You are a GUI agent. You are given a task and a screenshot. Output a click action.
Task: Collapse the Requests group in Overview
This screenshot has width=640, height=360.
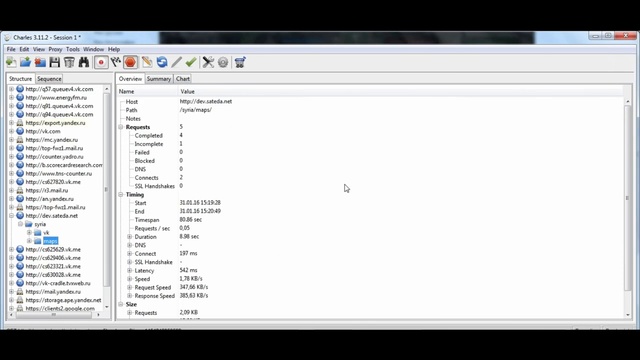pos(121,127)
